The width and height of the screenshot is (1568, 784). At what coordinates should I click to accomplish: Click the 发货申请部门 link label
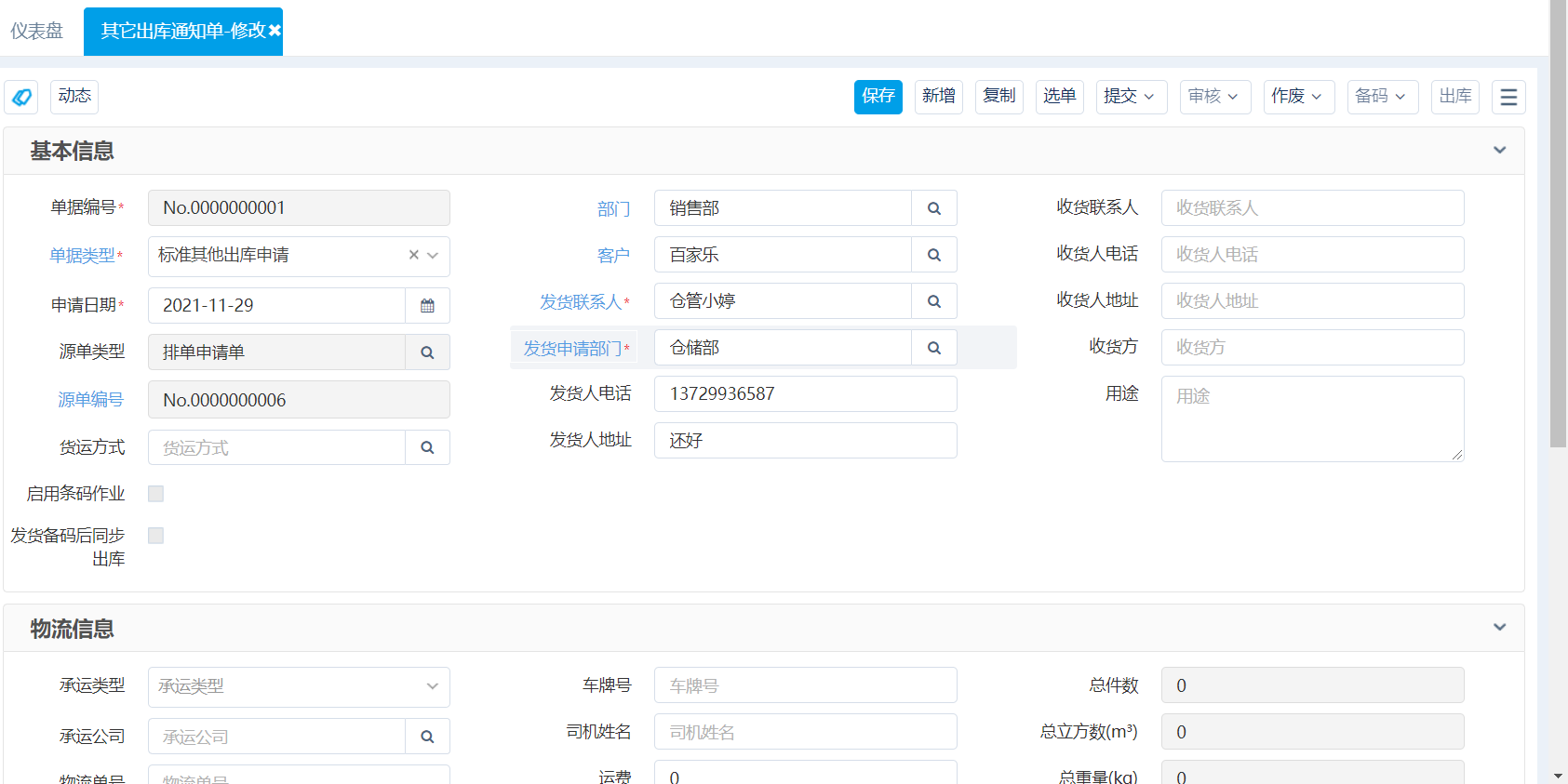click(572, 349)
